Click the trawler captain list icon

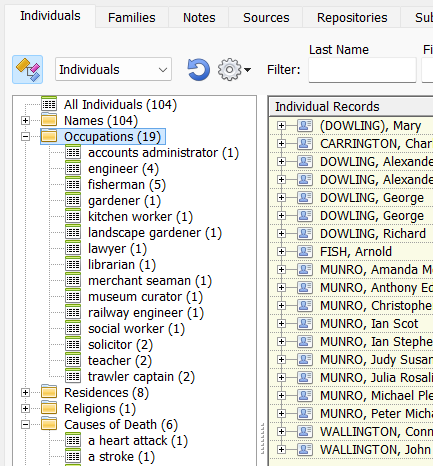click(x=73, y=376)
